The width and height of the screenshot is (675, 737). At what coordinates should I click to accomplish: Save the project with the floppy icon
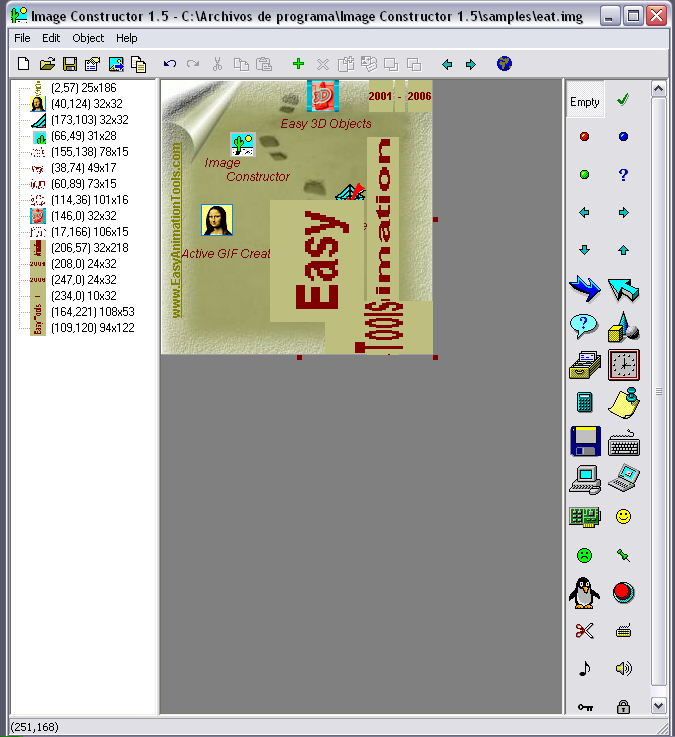(x=70, y=63)
